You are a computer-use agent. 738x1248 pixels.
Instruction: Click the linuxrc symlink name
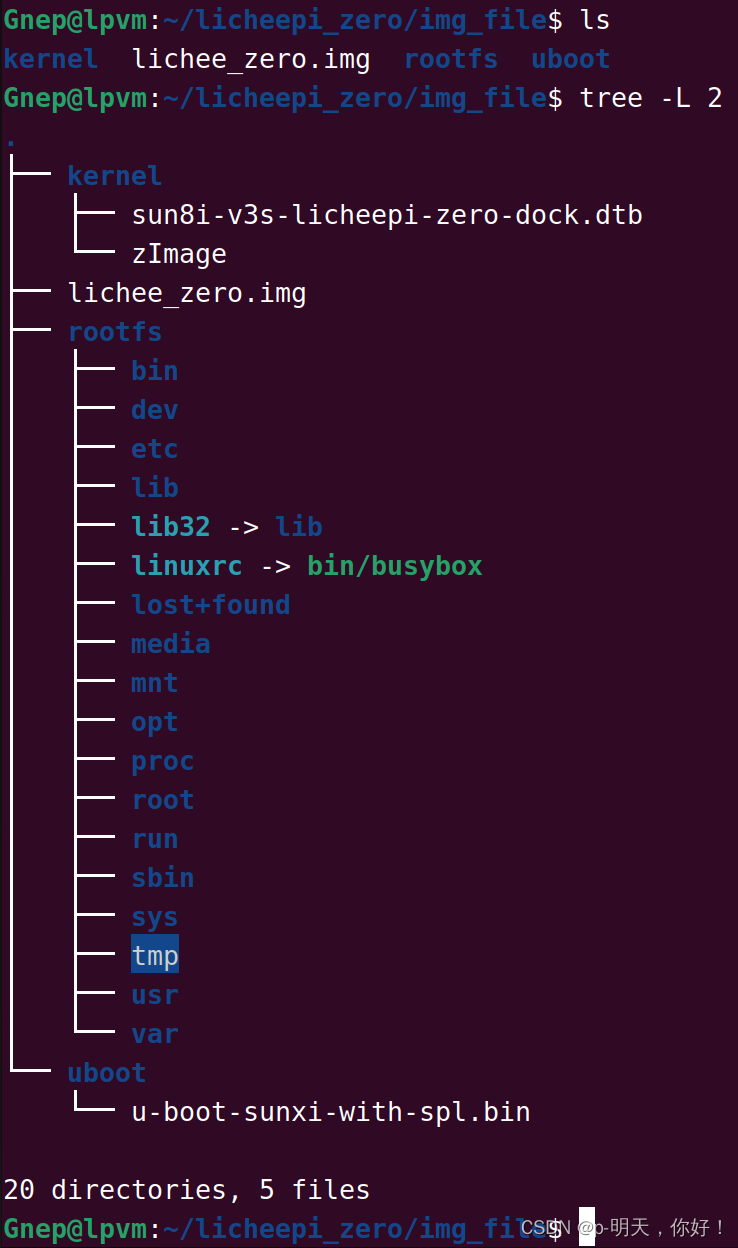[186, 566]
